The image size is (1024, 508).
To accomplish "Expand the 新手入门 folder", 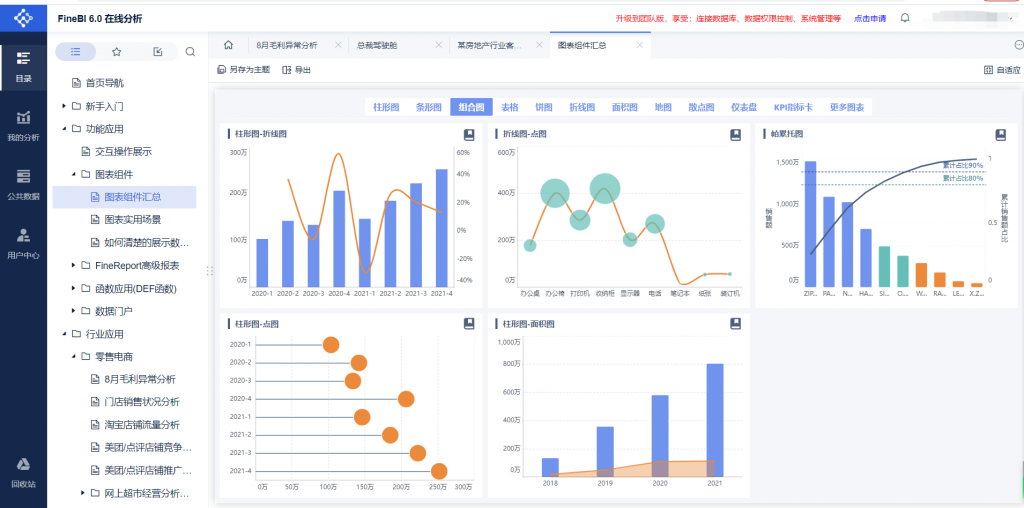I will pos(64,106).
